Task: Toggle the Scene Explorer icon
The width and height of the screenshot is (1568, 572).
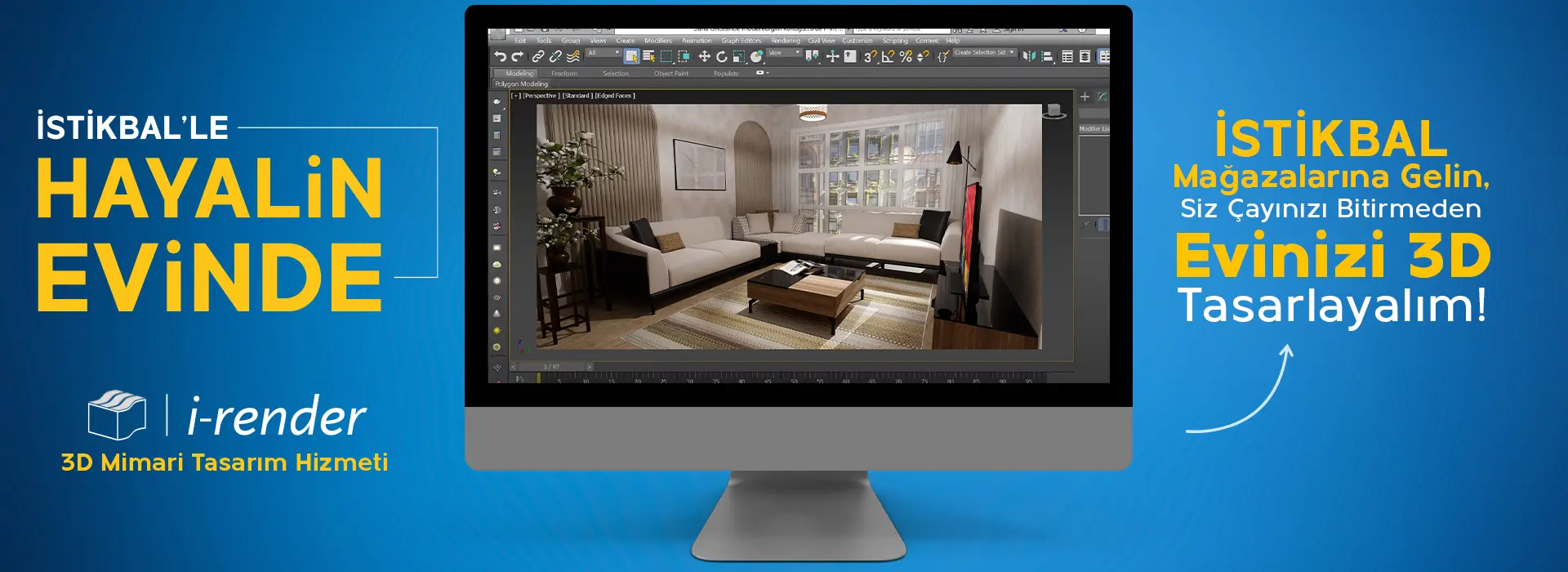Action: click(1067, 56)
